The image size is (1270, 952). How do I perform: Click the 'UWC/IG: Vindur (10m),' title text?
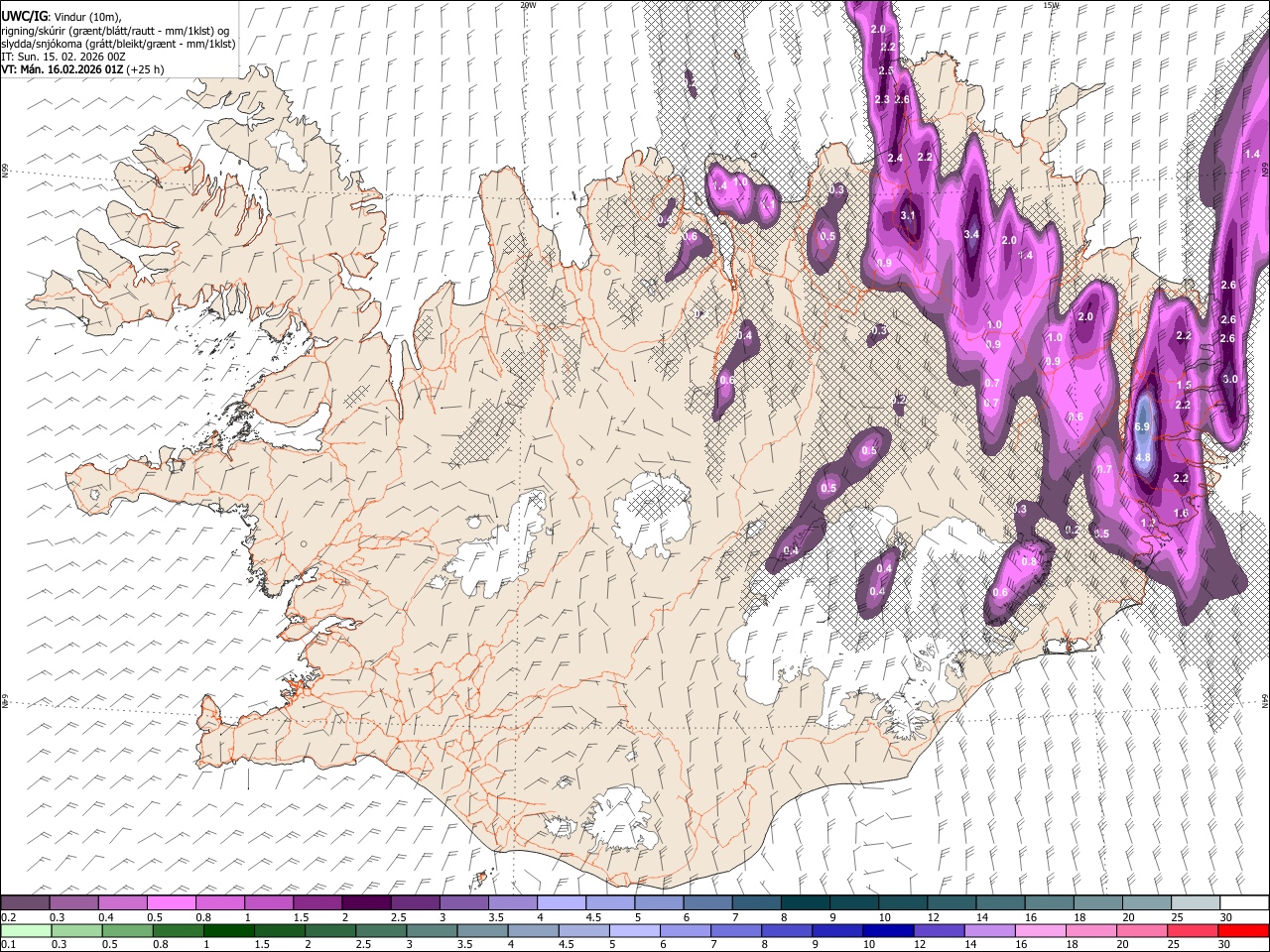point(62,17)
